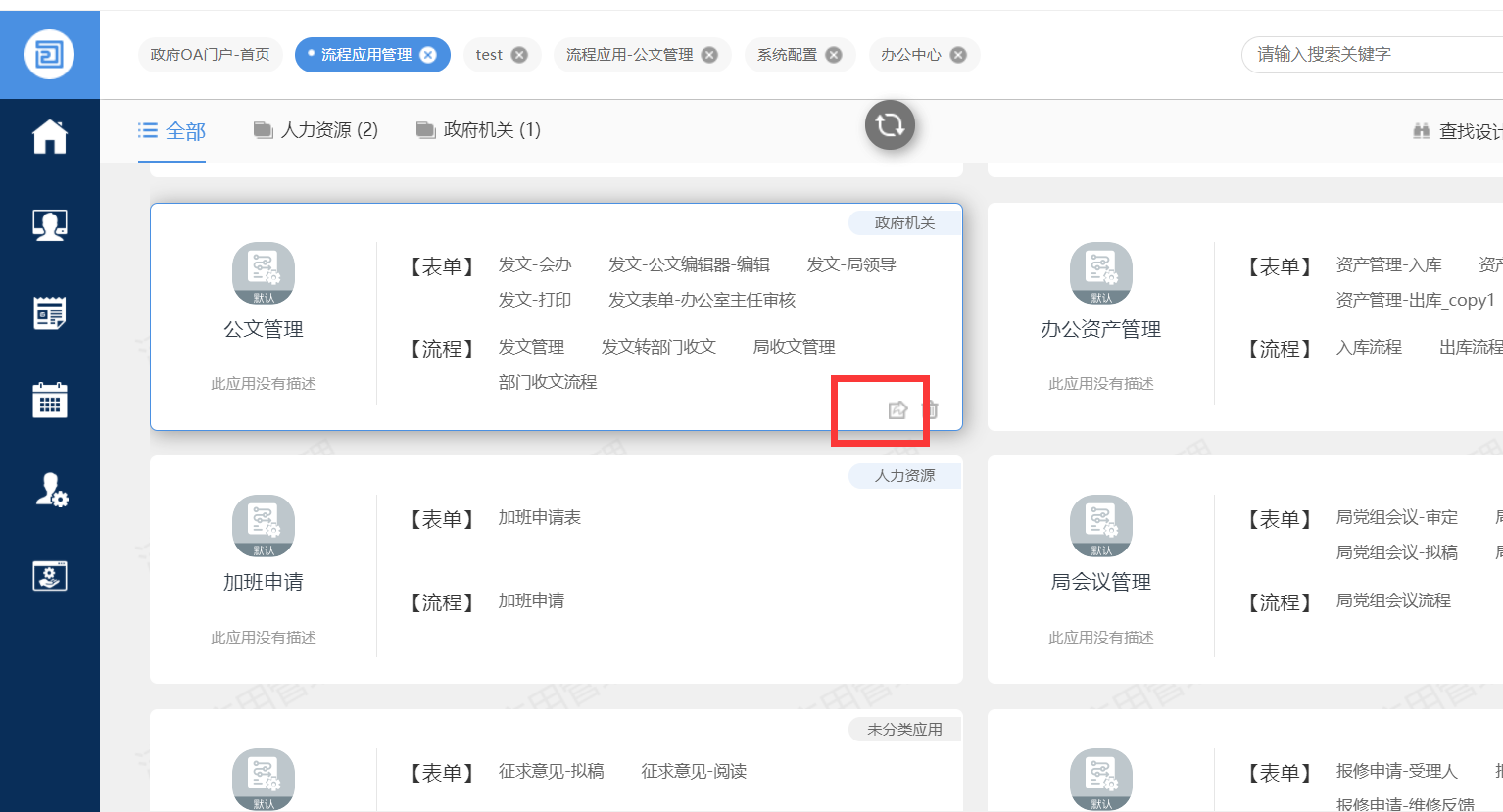Go to the home house icon in sidebar
Screen dimensions: 1503x812
click(50, 136)
